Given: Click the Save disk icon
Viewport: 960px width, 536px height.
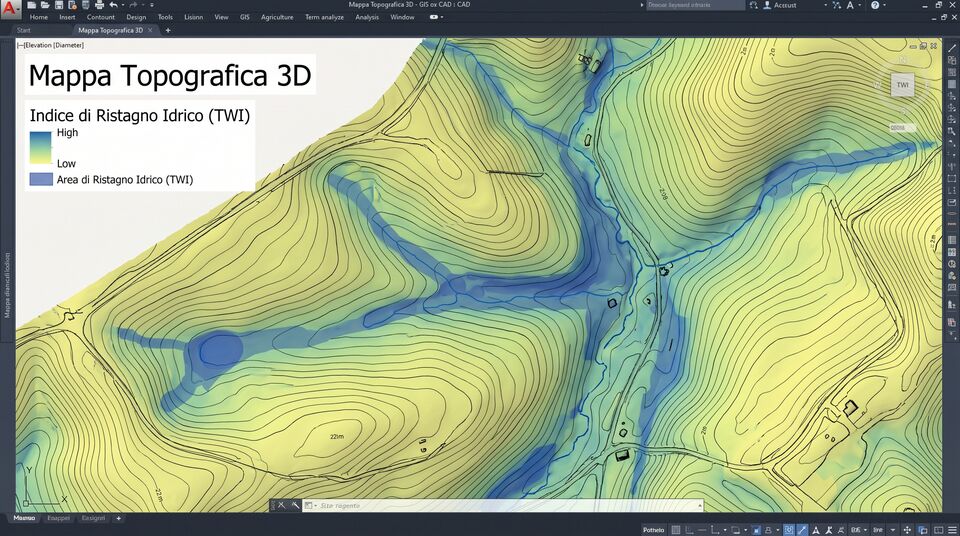Looking at the screenshot, I should coord(58,5).
